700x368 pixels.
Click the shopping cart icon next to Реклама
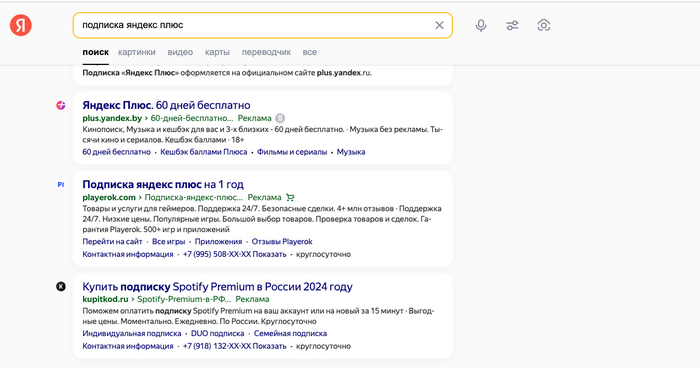tap(290, 197)
